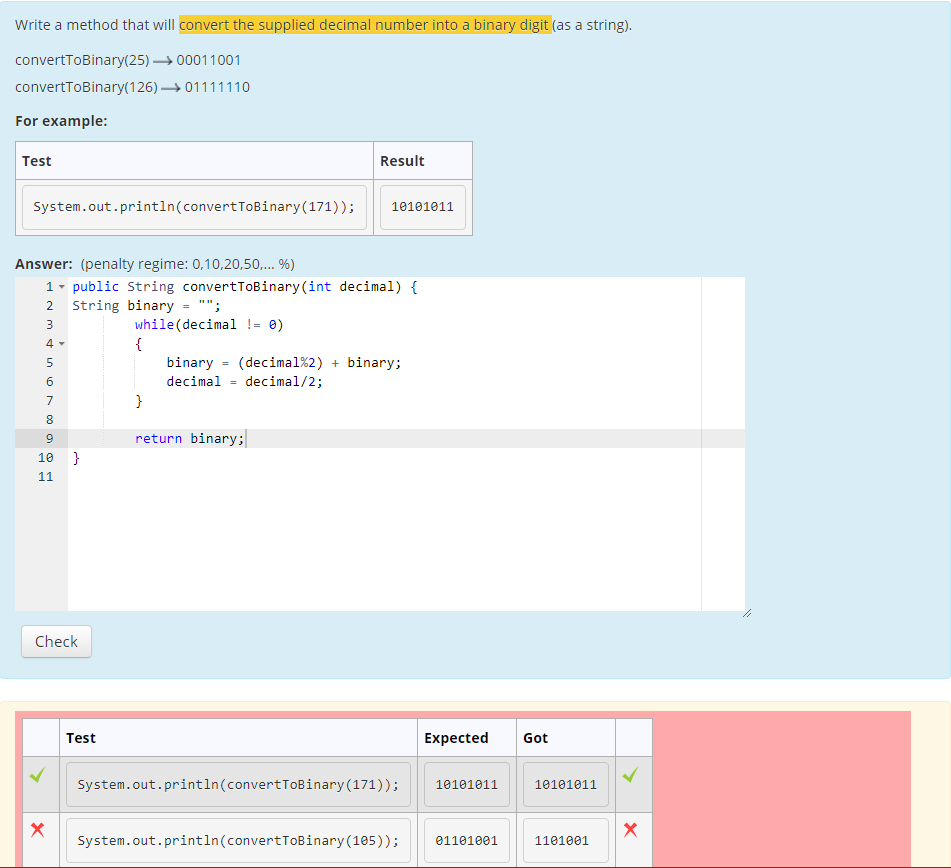This screenshot has width=951, height=868.
Task: Click the Expected value 01101001
Action: [x=466, y=841]
